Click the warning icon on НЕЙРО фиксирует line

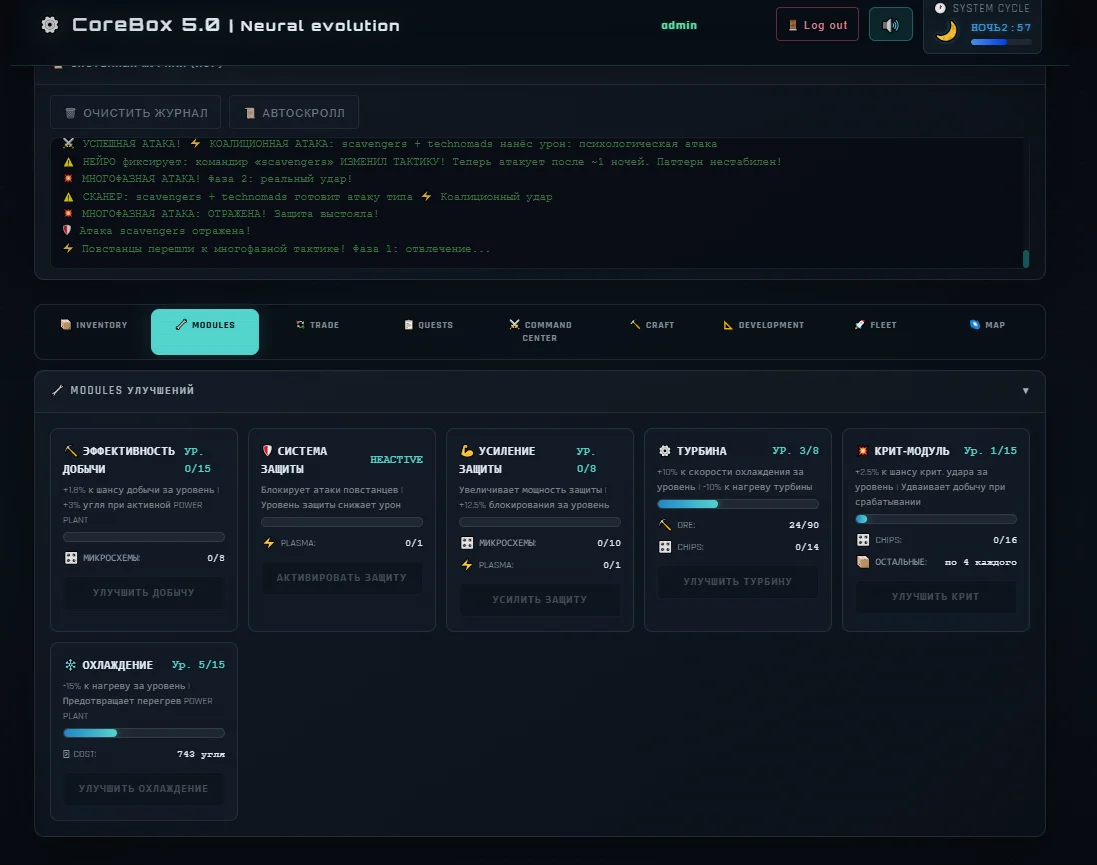click(69, 162)
